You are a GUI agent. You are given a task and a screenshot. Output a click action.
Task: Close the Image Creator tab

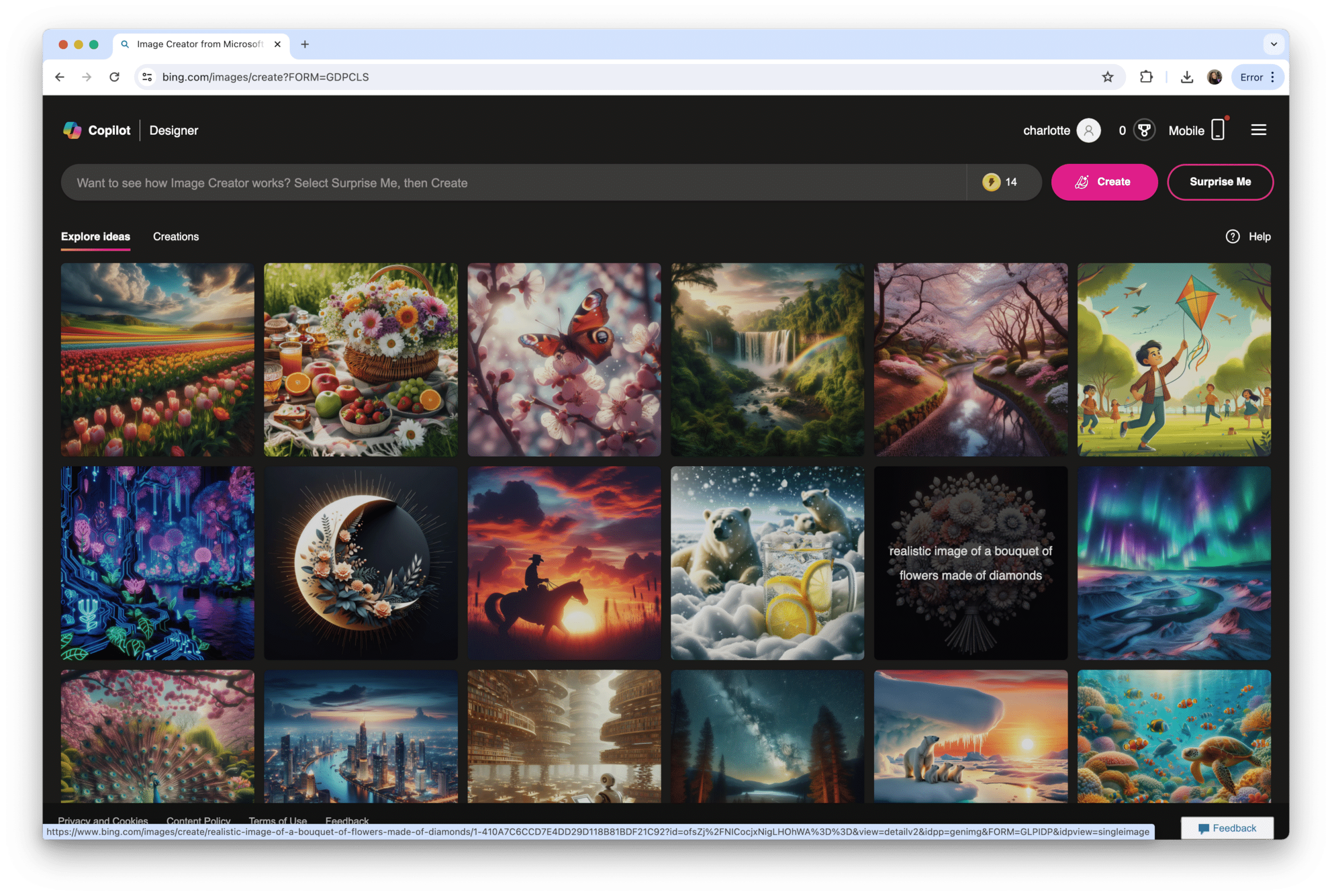pos(278,45)
